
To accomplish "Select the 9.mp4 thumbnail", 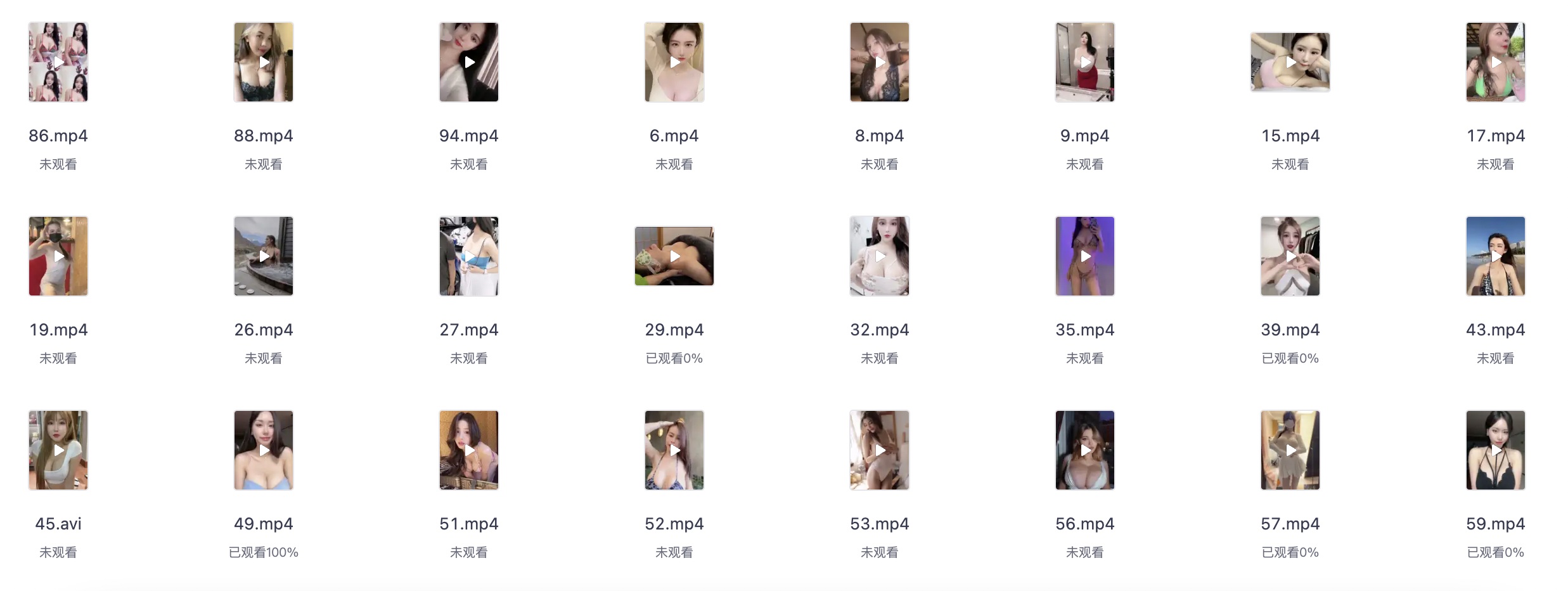I will (x=1085, y=62).
